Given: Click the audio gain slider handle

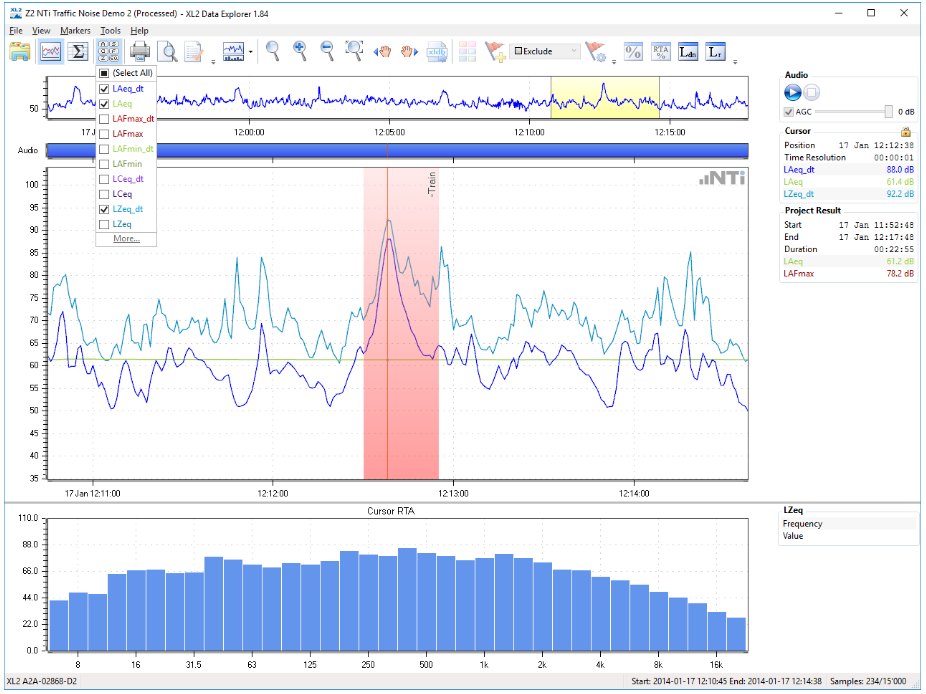Looking at the screenshot, I should coord(888,111).
